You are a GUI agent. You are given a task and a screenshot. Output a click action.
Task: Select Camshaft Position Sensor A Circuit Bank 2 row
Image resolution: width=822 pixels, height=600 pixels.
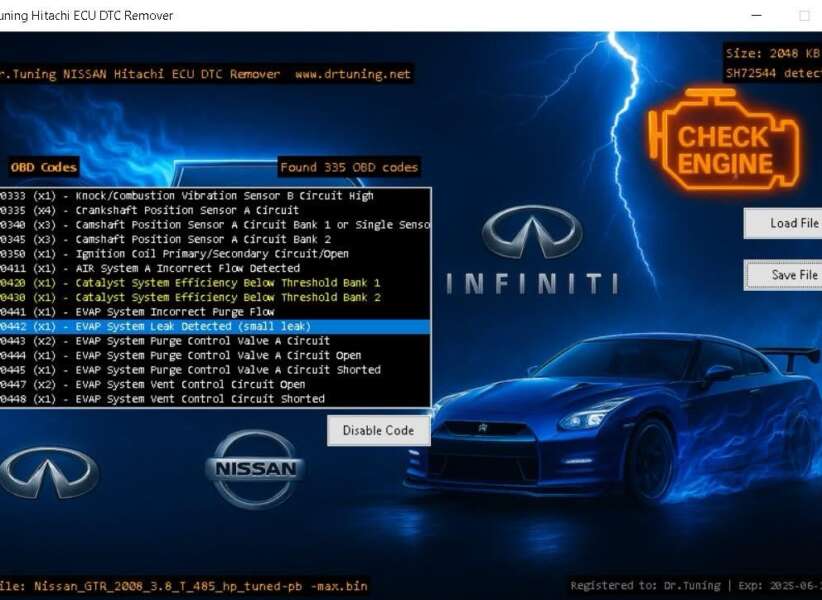pyautogui.click(x=215, y=239)
